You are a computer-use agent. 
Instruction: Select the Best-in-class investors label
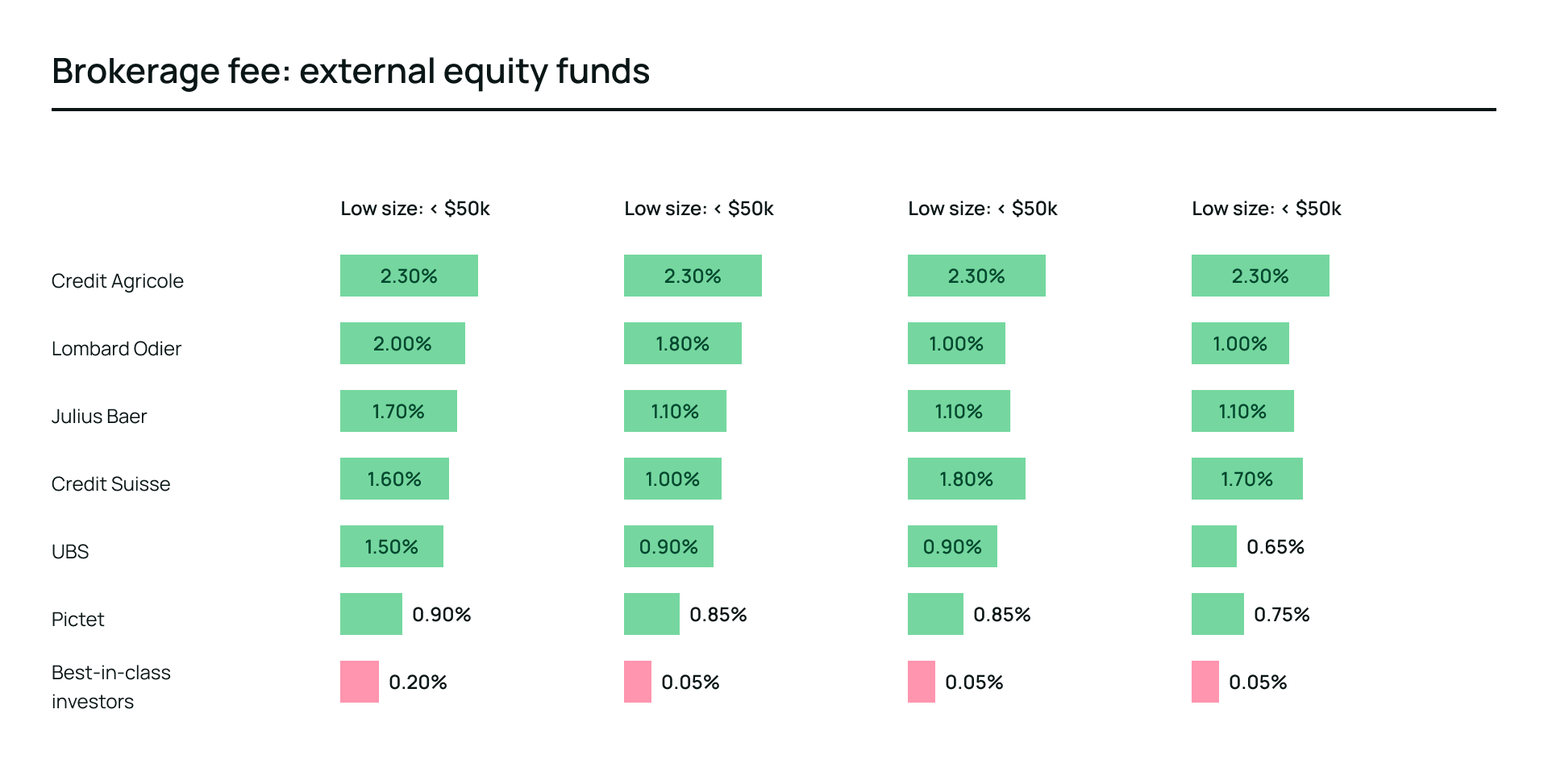click(x=110, y=687)
